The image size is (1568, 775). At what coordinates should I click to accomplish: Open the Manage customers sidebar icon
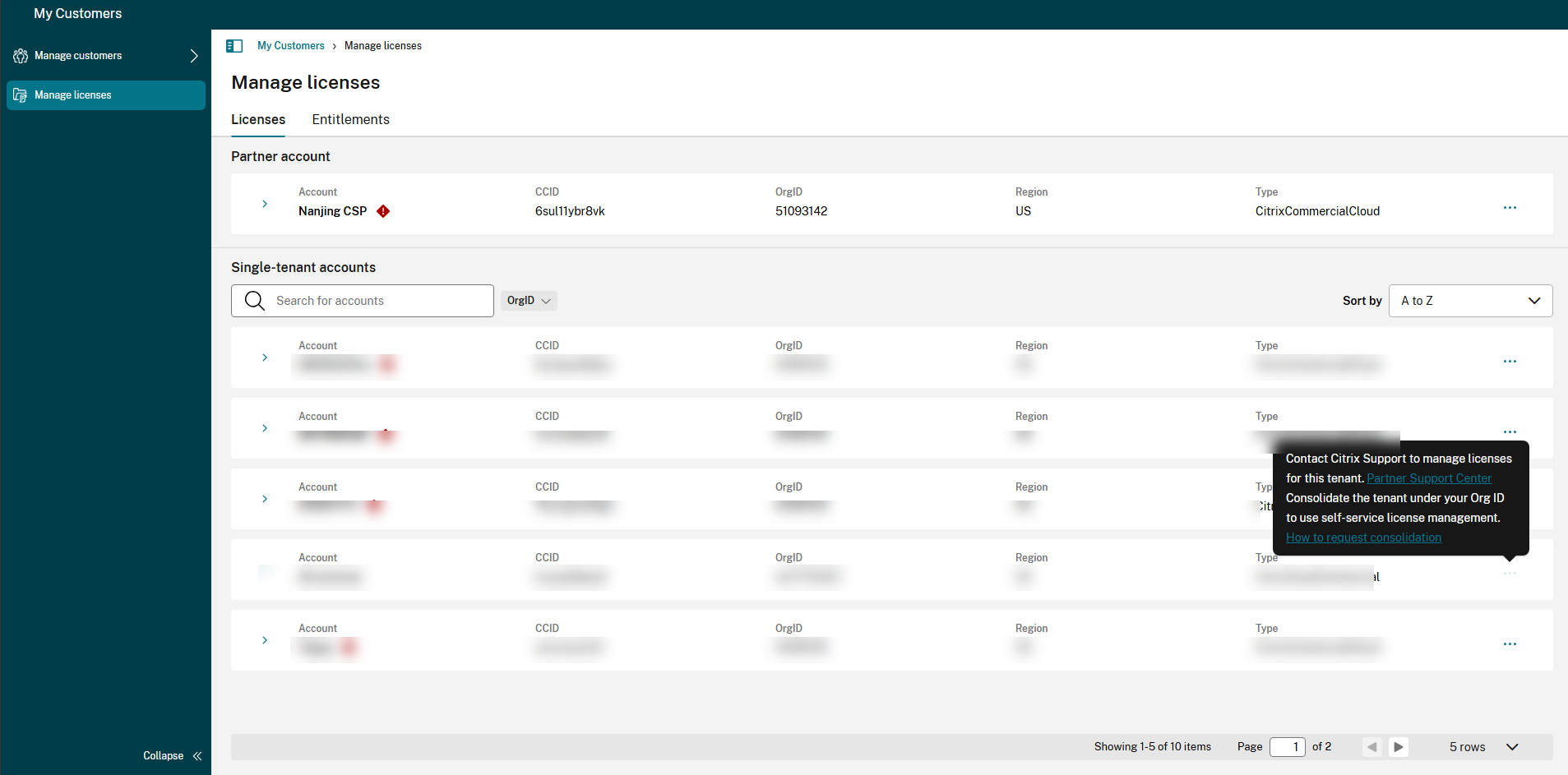(20, 55)
